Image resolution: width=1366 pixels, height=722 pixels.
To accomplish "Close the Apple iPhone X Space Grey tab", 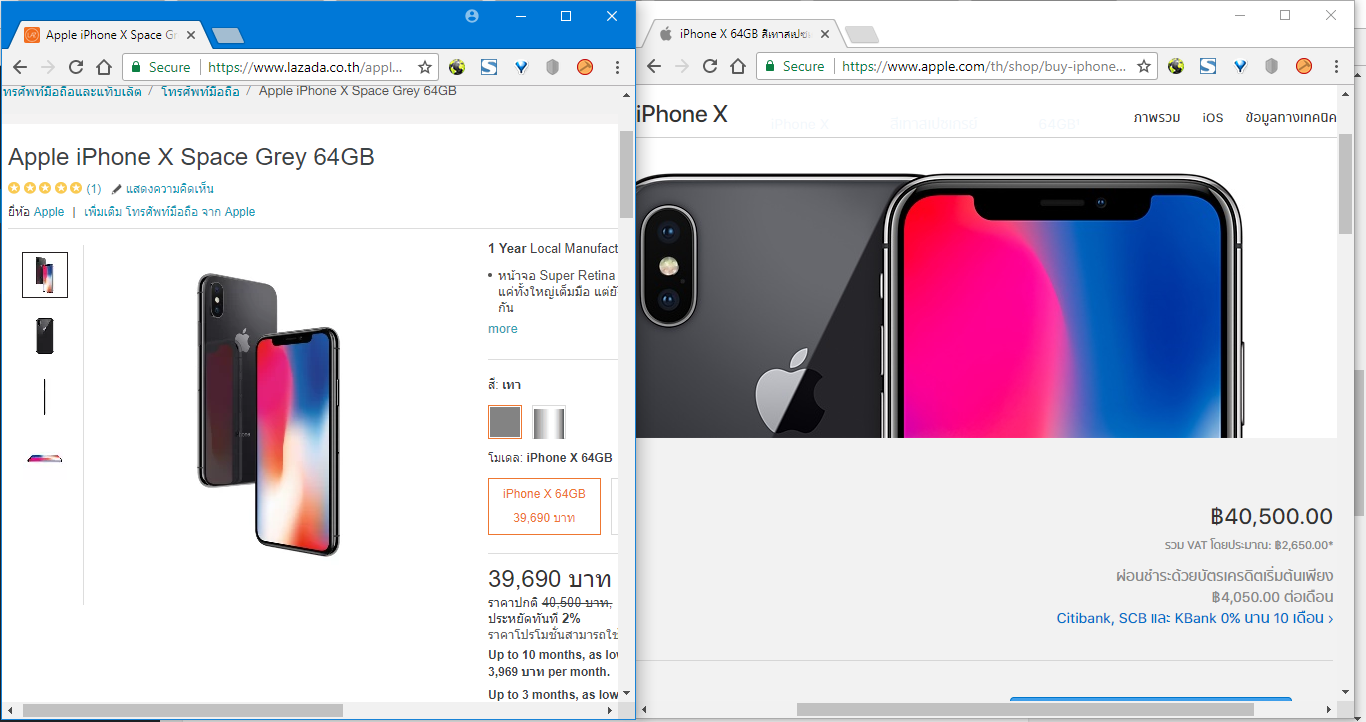I will [191, 35].
